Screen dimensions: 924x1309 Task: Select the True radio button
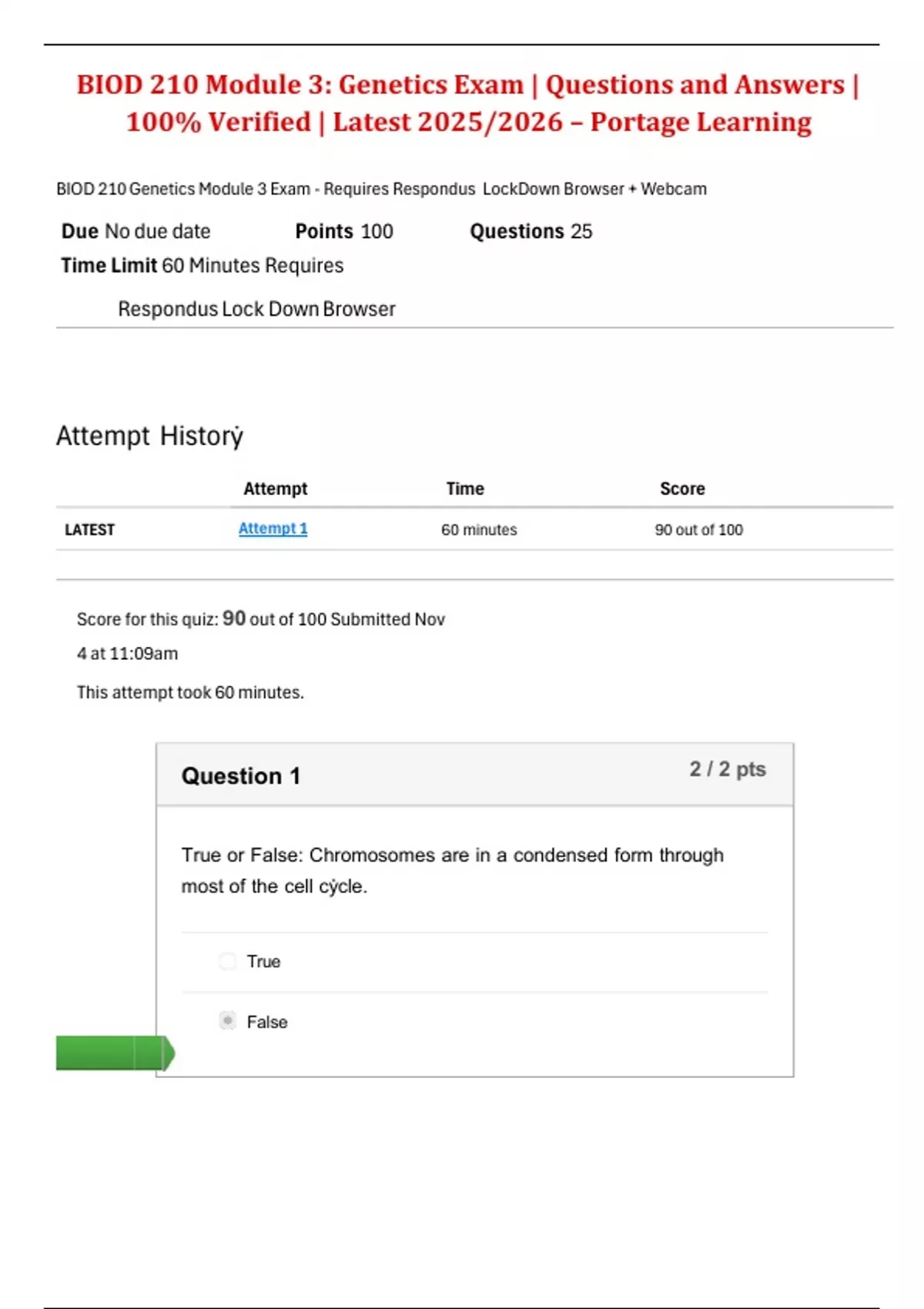[228, 961]
